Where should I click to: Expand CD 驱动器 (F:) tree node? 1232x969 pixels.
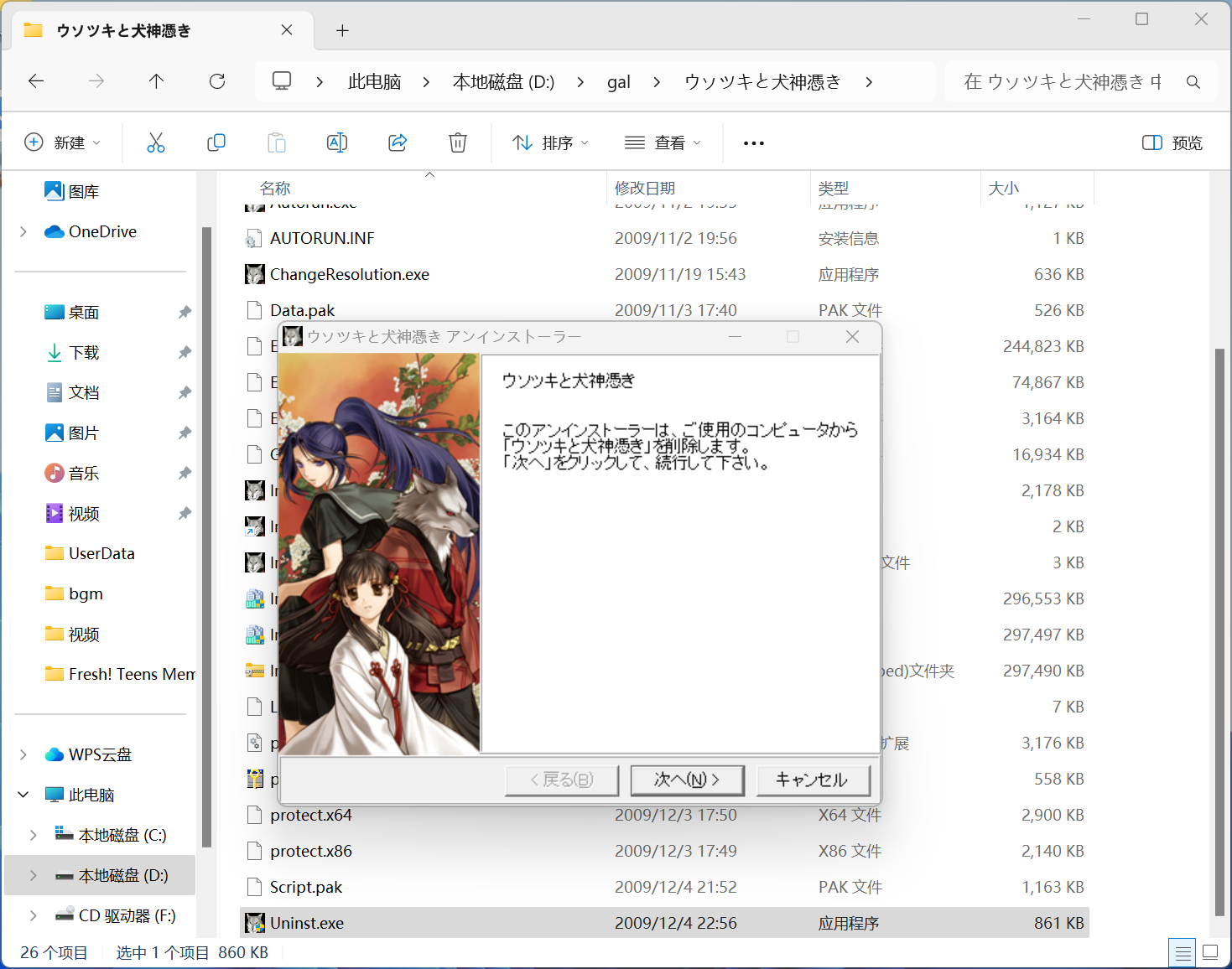click(34, 915)
